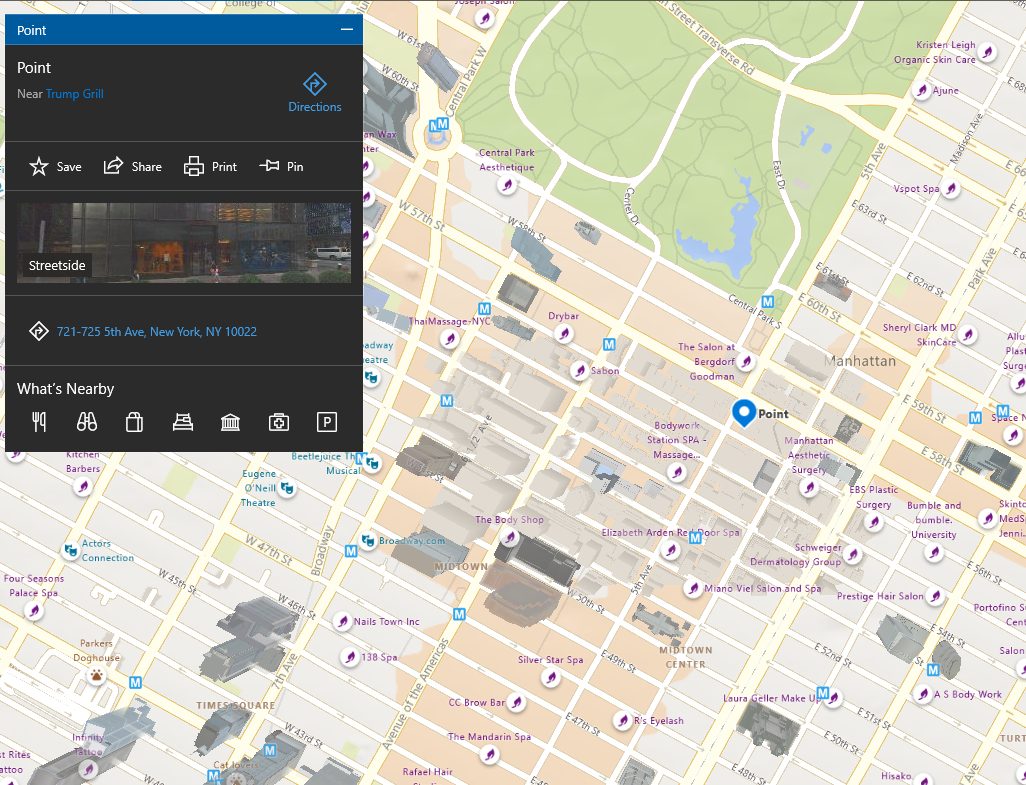Image resolution: width=1026 pixels, height=785 pixels.
Task: Select the Actors Connection theatre marker
Action: coord(71,550)
